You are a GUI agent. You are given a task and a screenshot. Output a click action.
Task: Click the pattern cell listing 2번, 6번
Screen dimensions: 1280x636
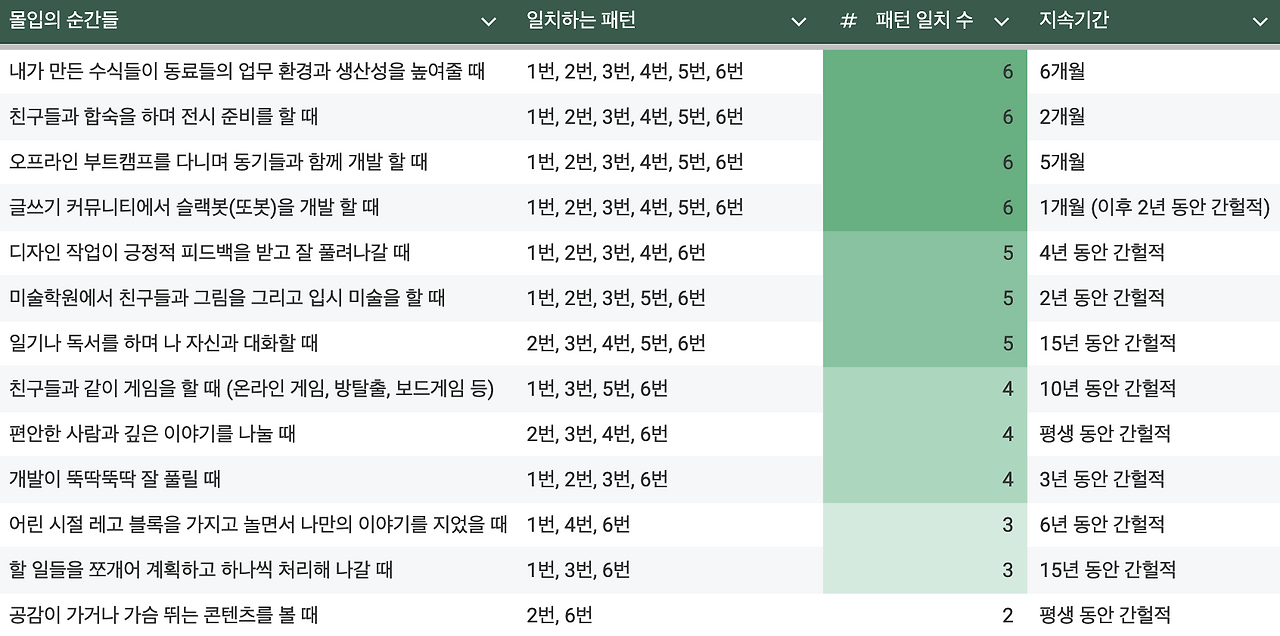click(x=558, y=614)
